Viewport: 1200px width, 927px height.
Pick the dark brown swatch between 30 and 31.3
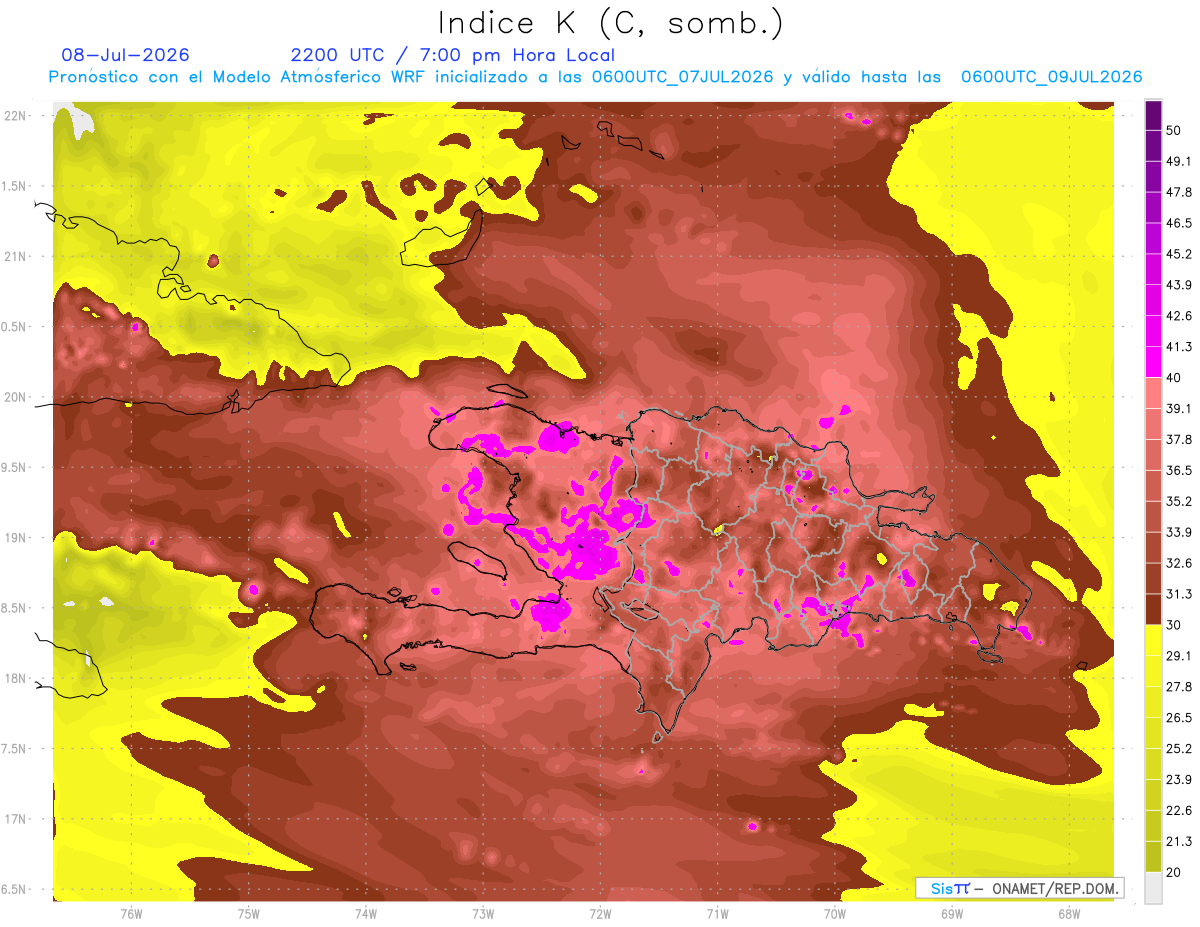(1153, 609)
